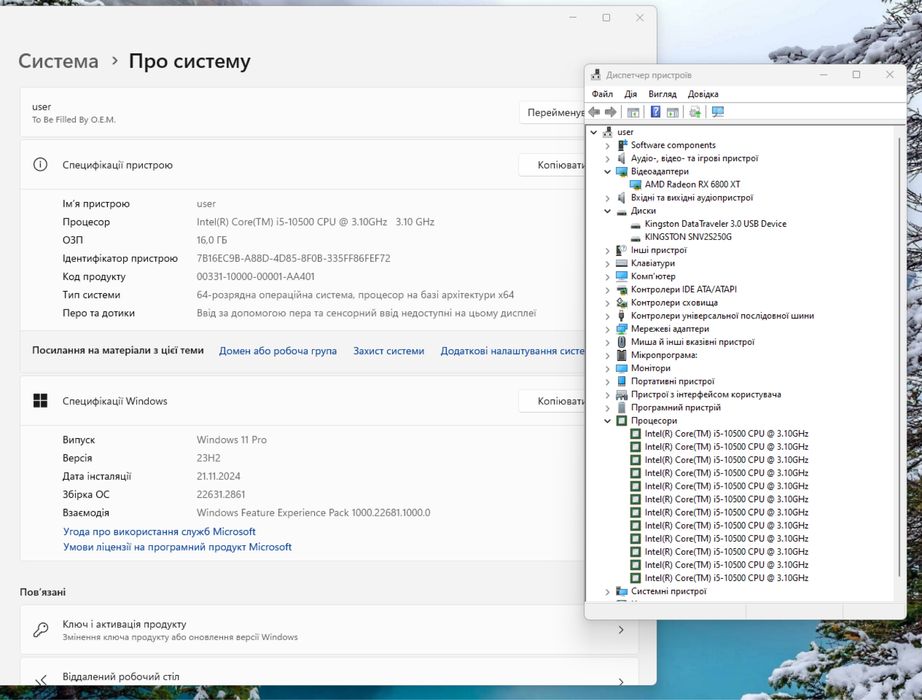The width and height of the screenshot is (922, 700).
Task: Click the Back arrow in Device Manager toolbar
Action: click(595, 112)
